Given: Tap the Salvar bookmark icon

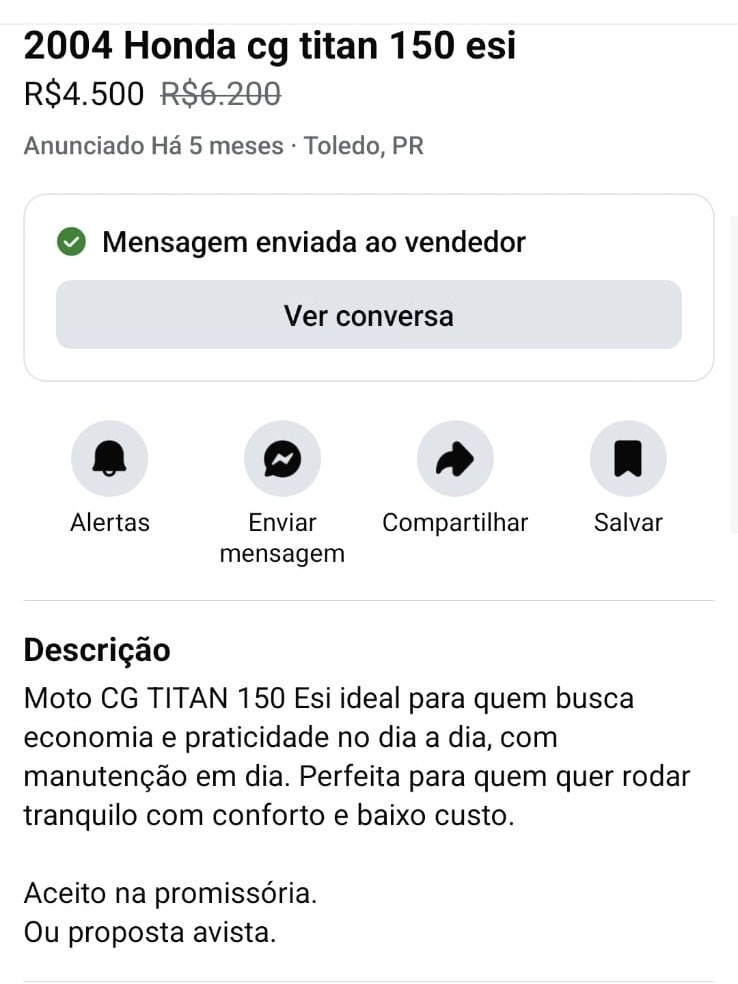Looking at the screenshot, I should (x=627, y=459).
